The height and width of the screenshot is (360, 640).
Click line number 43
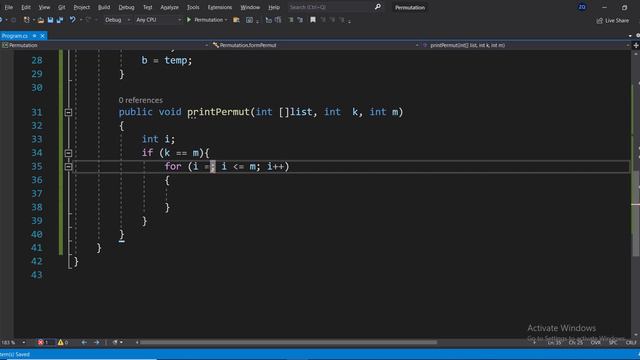(x=37, y=275)
